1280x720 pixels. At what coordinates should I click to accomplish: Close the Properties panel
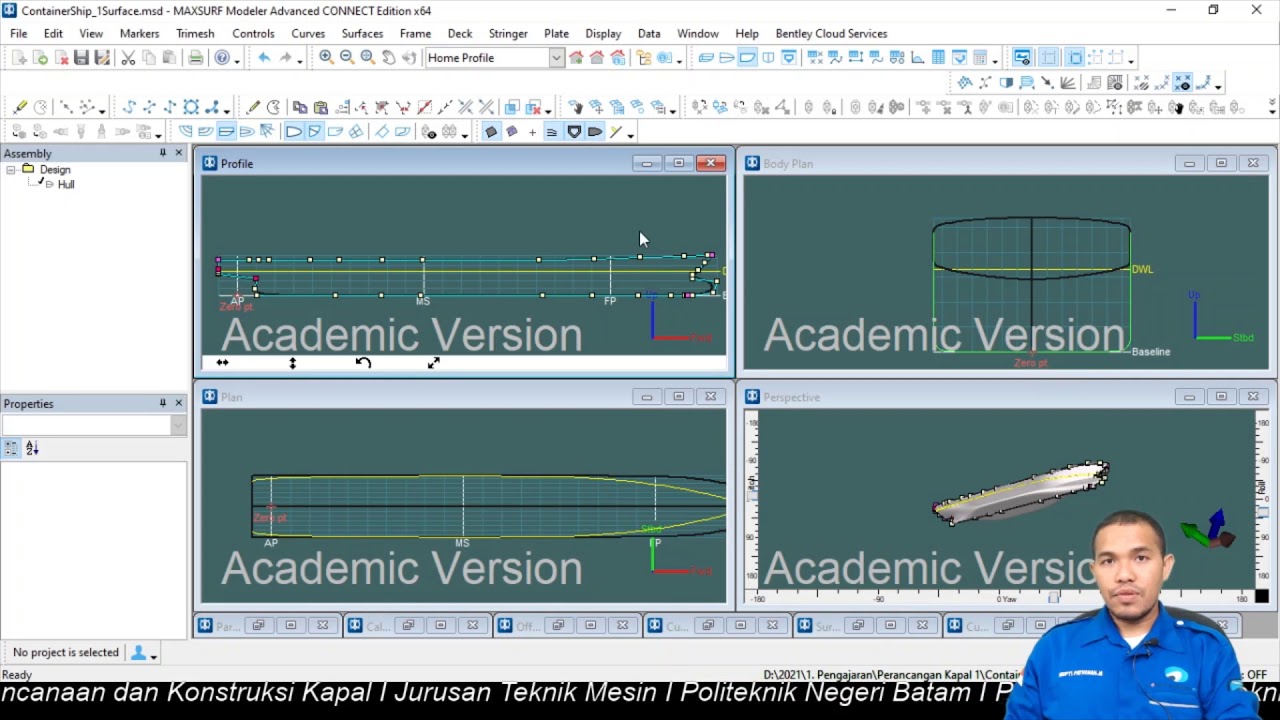[179, 403]
